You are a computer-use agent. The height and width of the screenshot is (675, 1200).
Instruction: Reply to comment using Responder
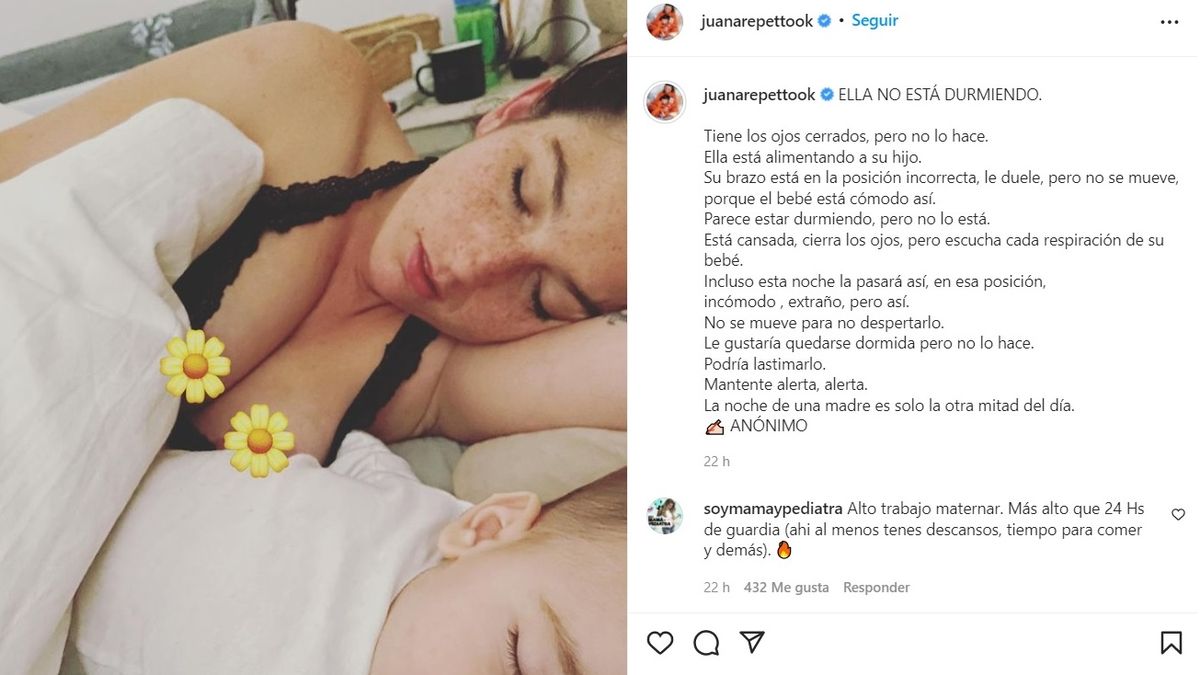pos(876,587)
